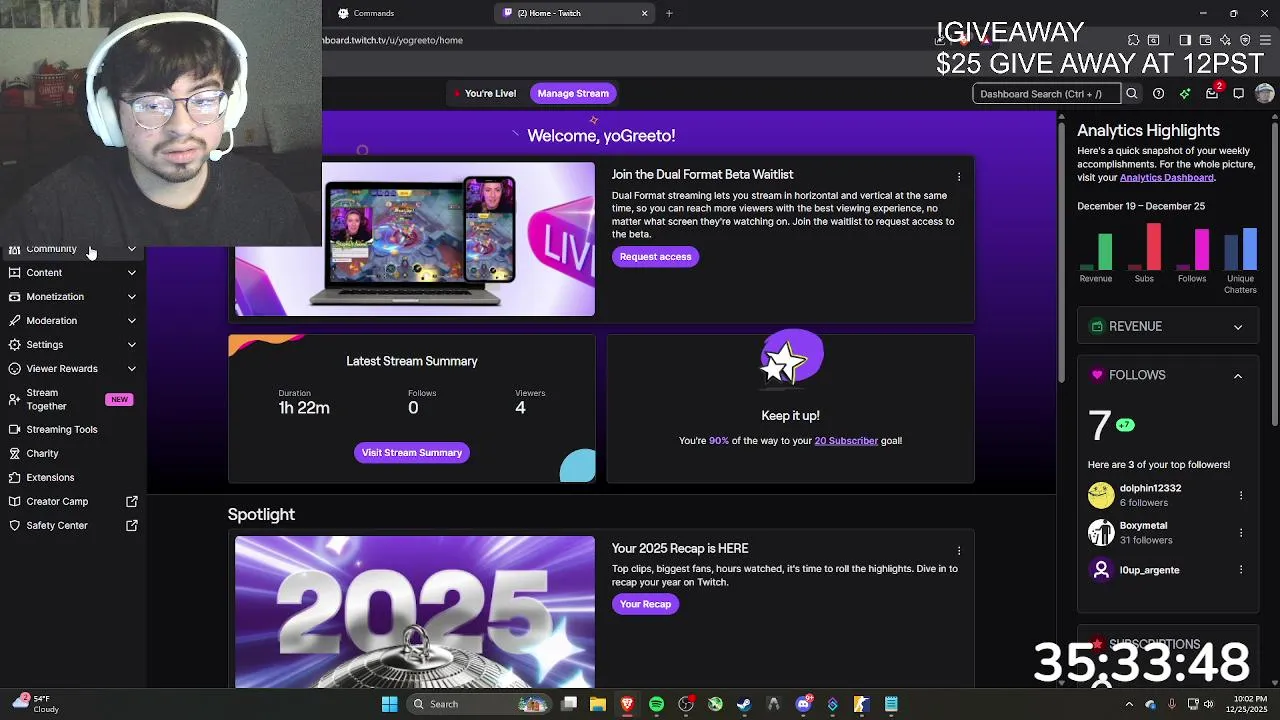Open Streaming Tools in the sidebar

coord(74,429)
